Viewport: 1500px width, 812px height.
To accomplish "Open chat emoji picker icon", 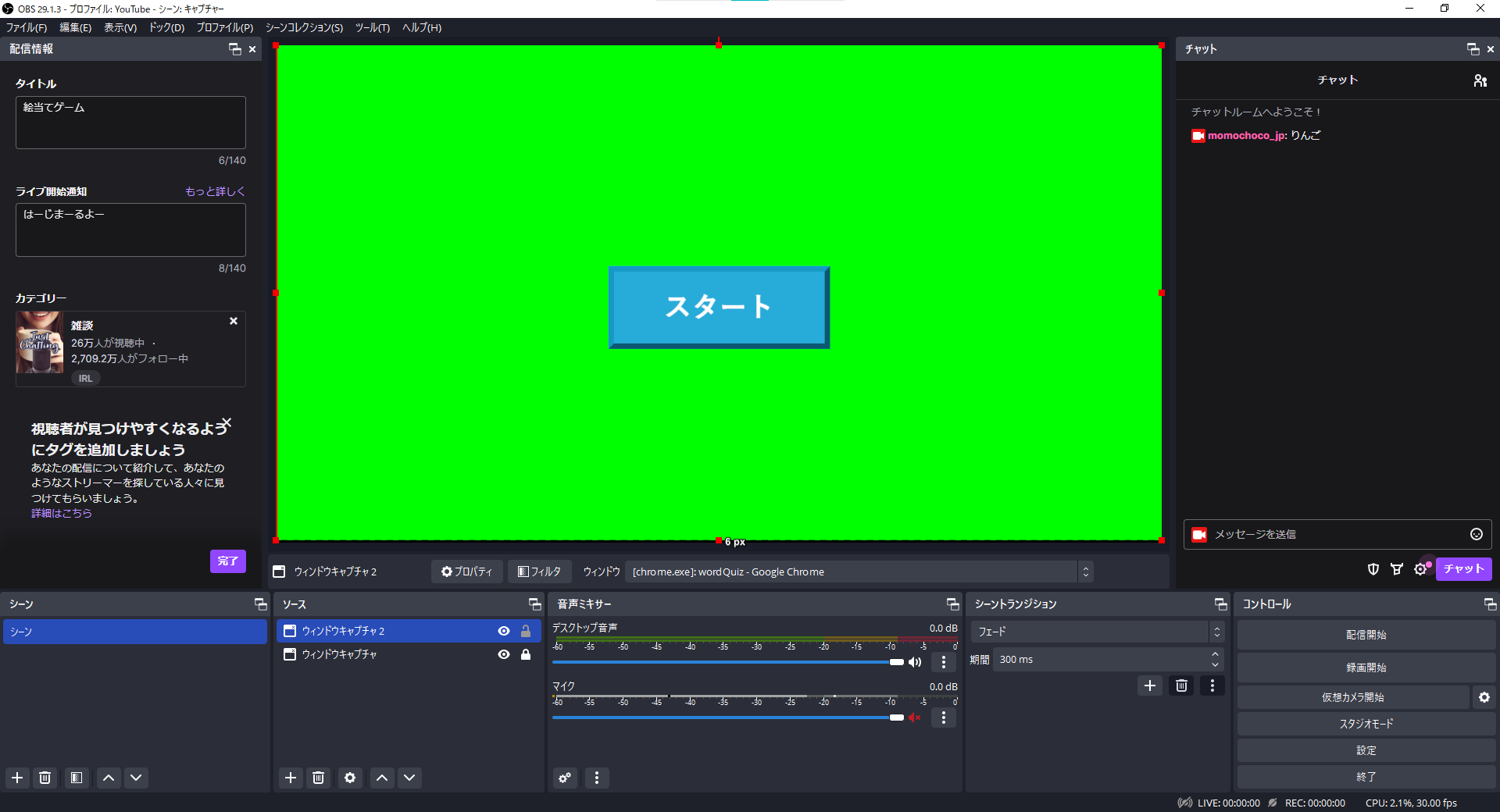I will tap(1477, 534).
